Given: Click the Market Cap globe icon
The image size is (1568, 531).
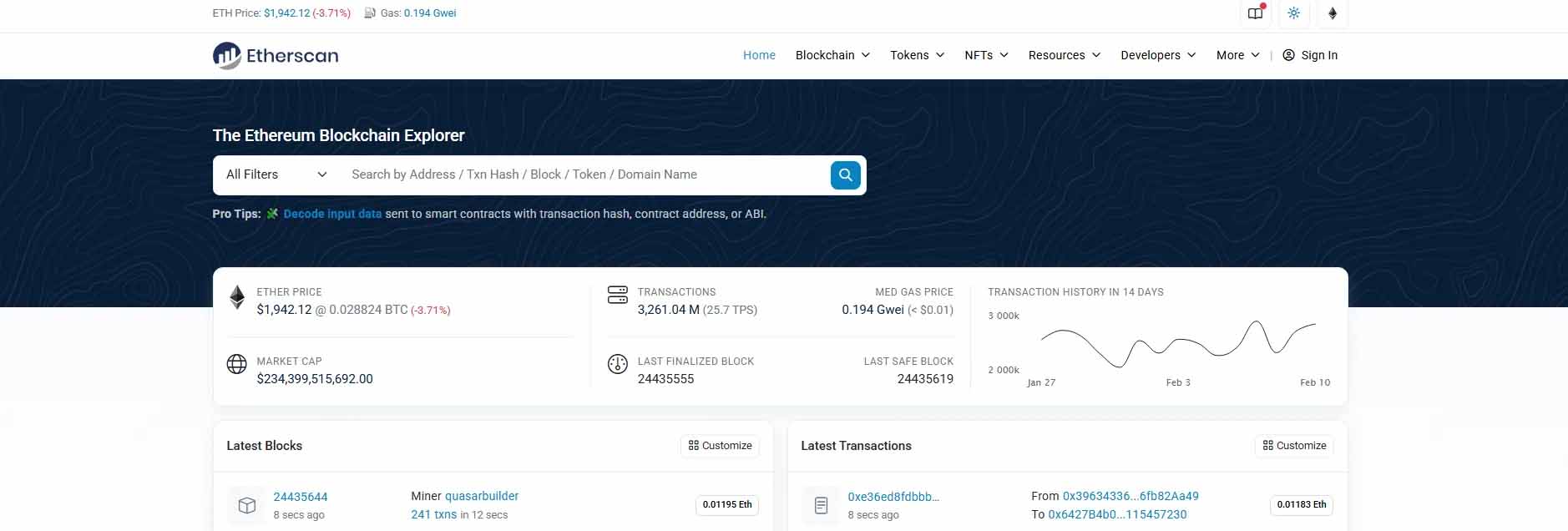Looking at the screenshot, I should pos(237,364).
